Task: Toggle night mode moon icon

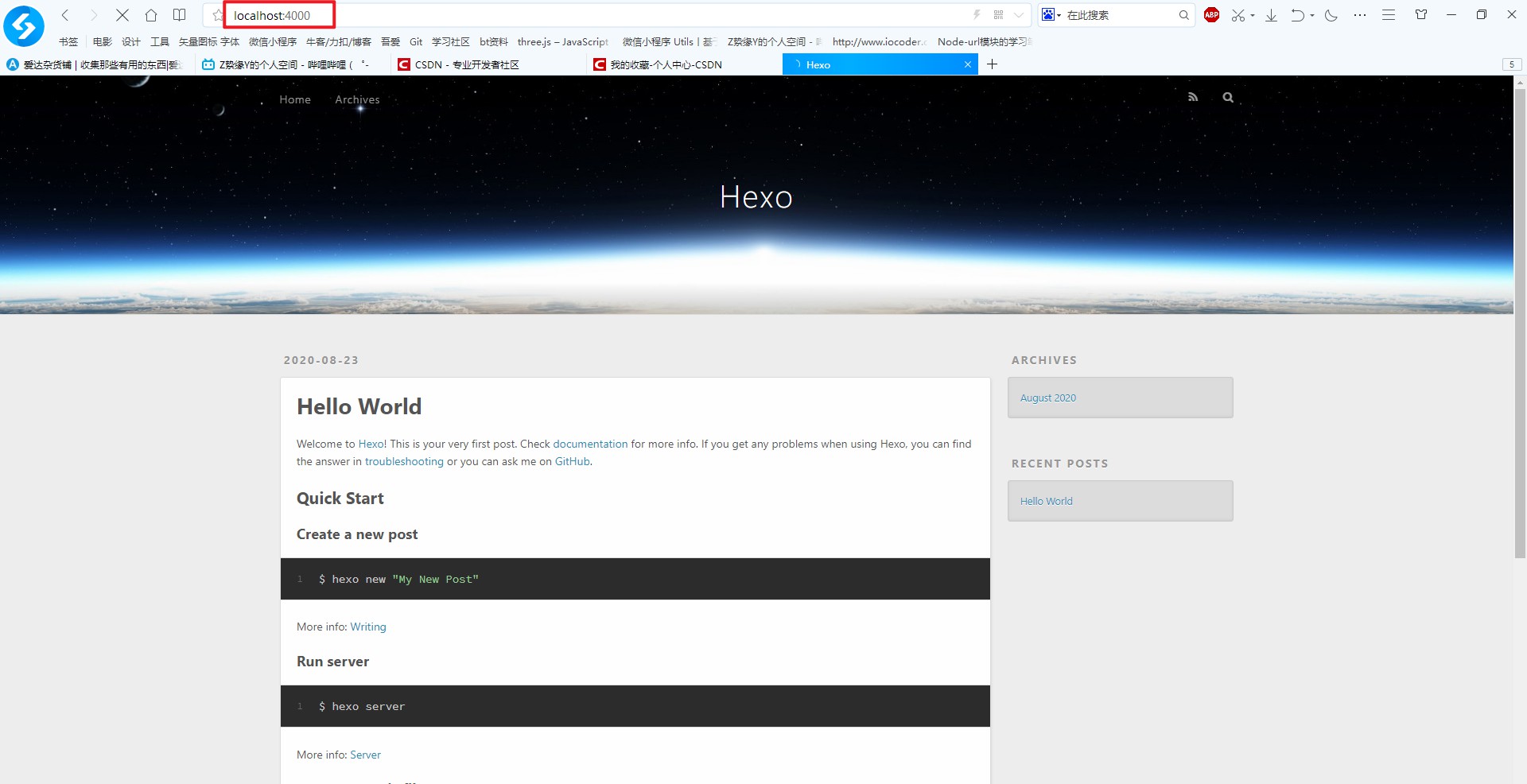Action: click(x=1331, y=15)
